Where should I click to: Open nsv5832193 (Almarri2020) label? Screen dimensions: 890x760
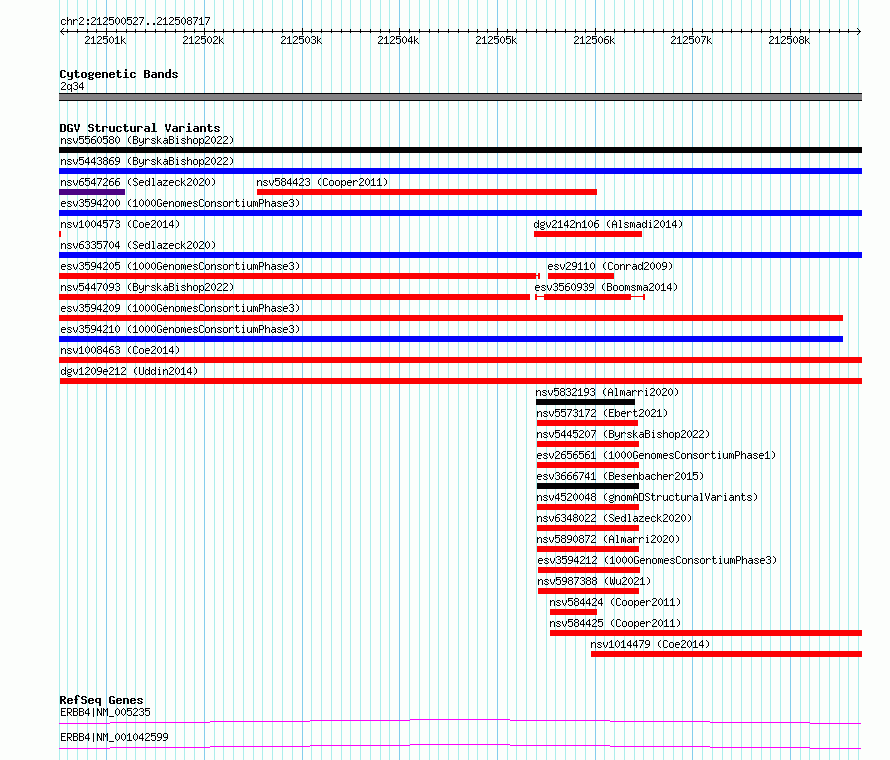[x=607, y=392]
